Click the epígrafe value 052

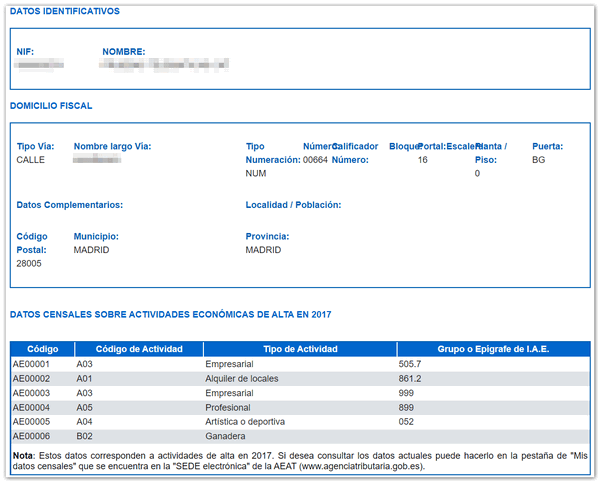[406, 422]
